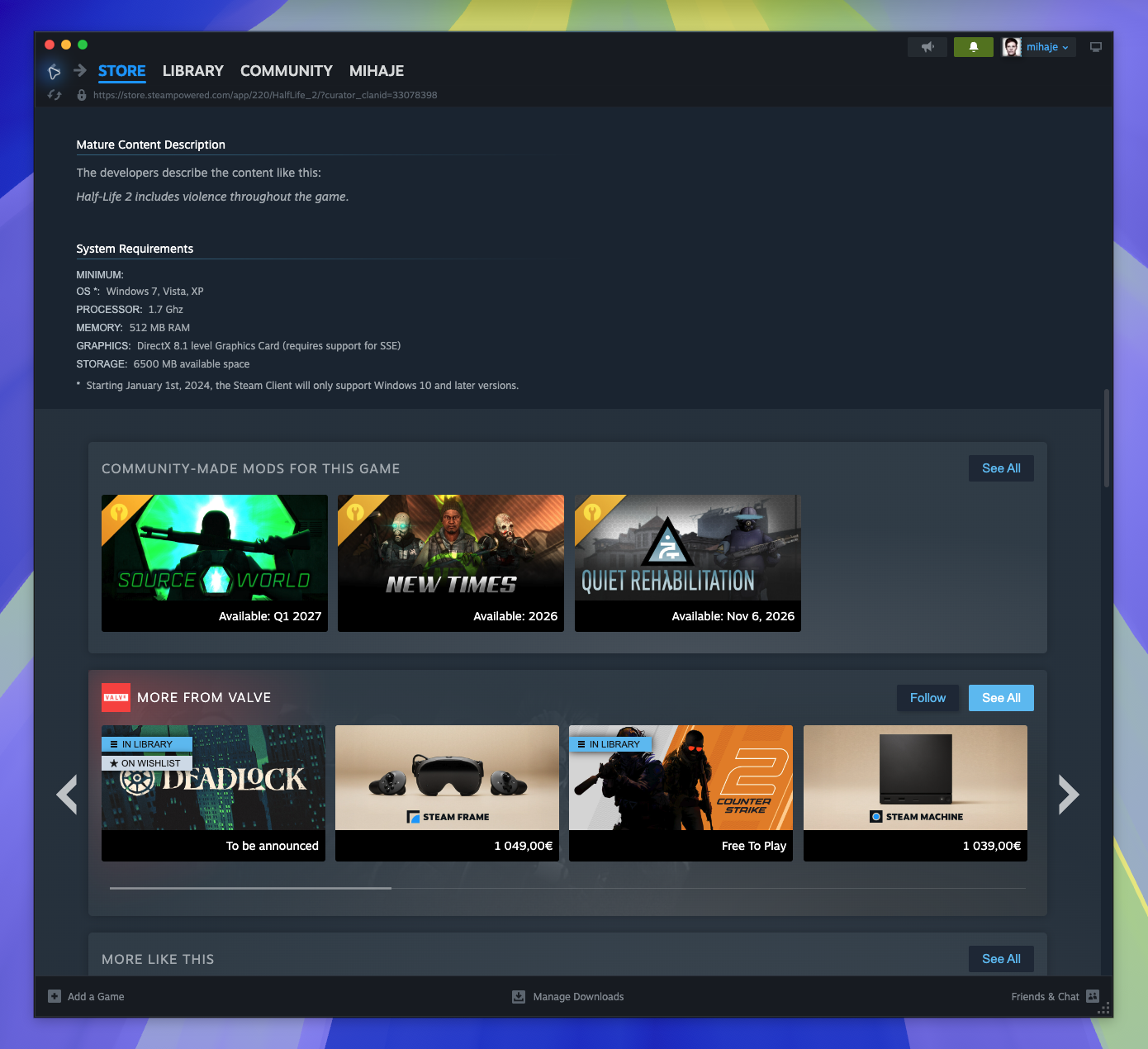Image resolution: width=1148 pixels, height=1049 pixels.
Task: Follow Valve developer
Action: point(927,698)
